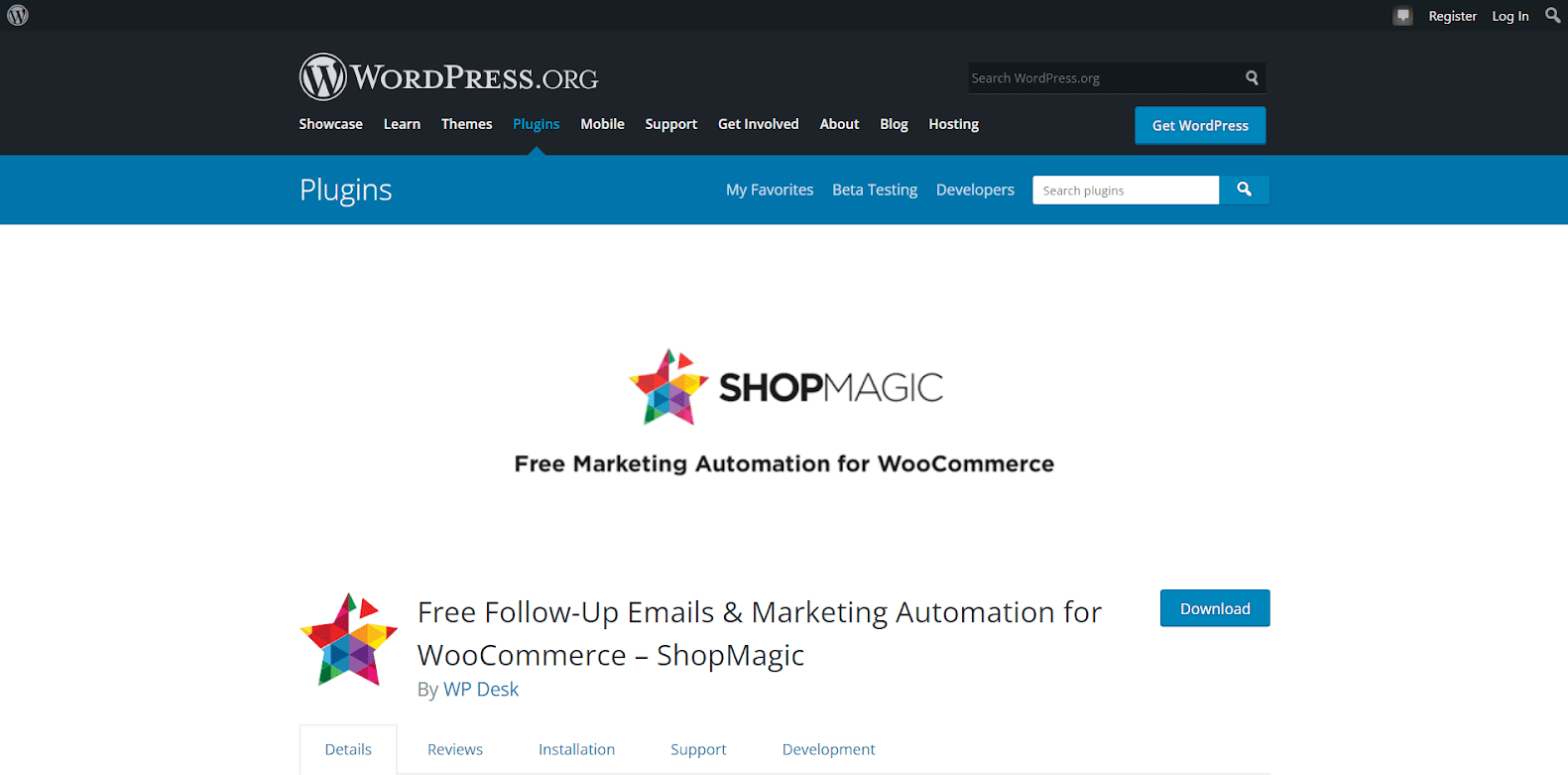Open the Themes menu item
The width and height of the screenshot is (1568, 775).
(466, 124)
